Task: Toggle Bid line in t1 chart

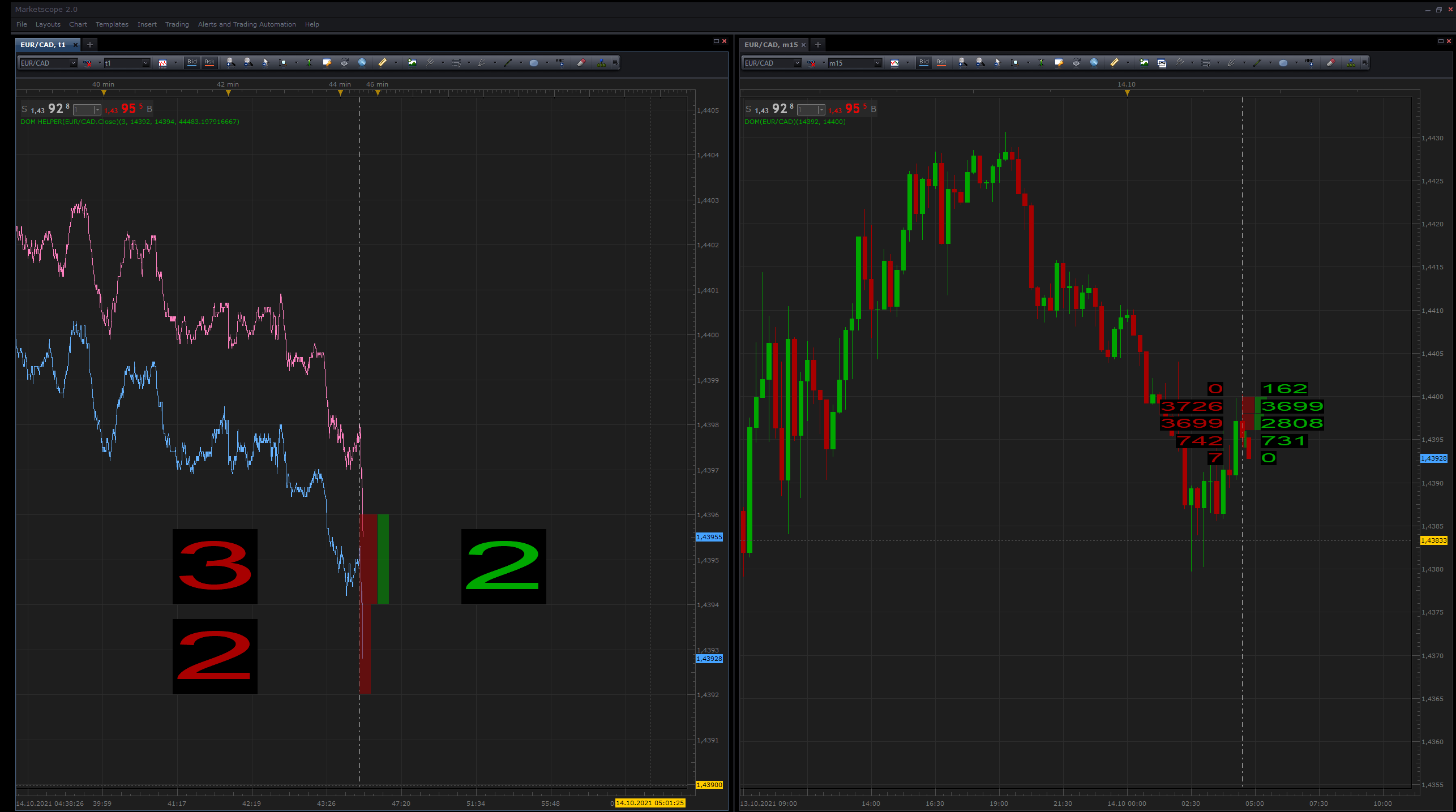Action: coord(192,63)
